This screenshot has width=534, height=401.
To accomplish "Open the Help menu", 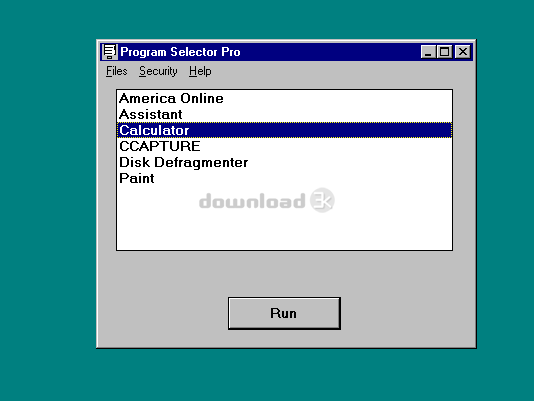I will (200, 71).
